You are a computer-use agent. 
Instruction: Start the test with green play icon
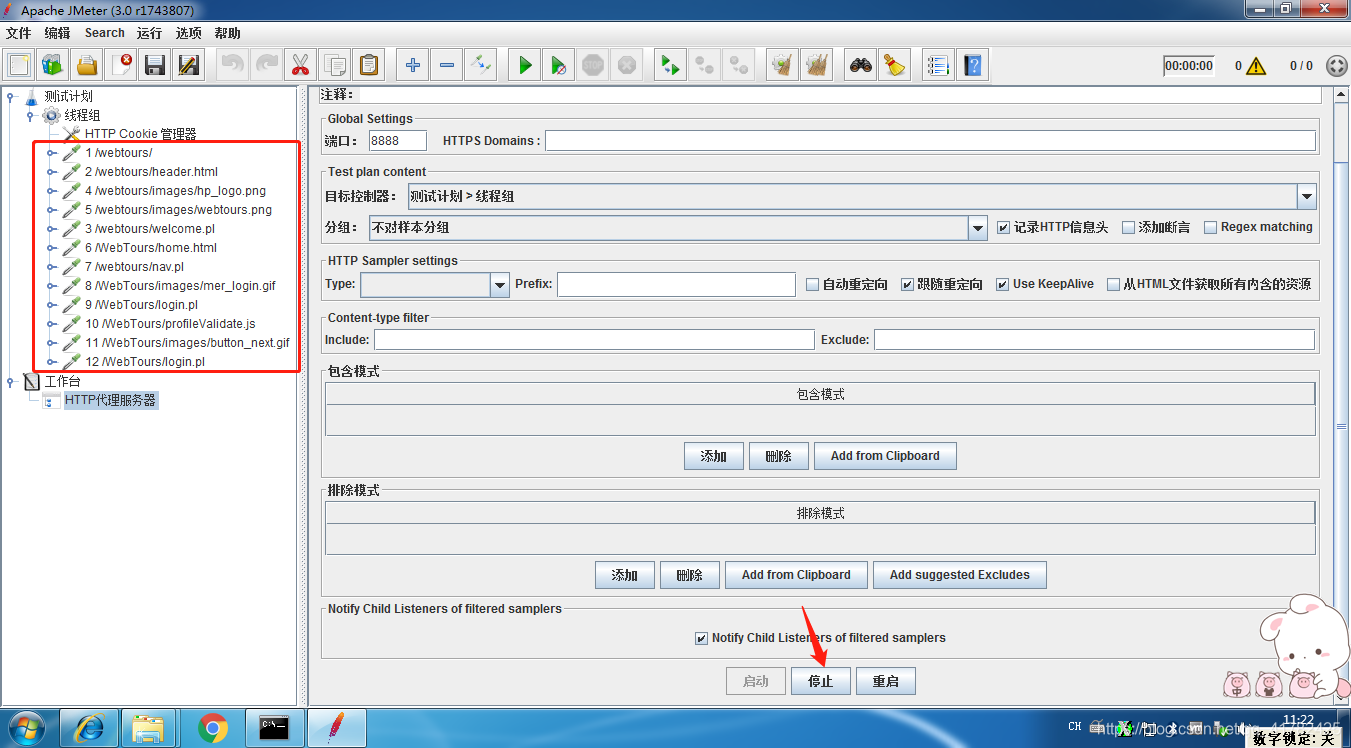pos(524,65)
